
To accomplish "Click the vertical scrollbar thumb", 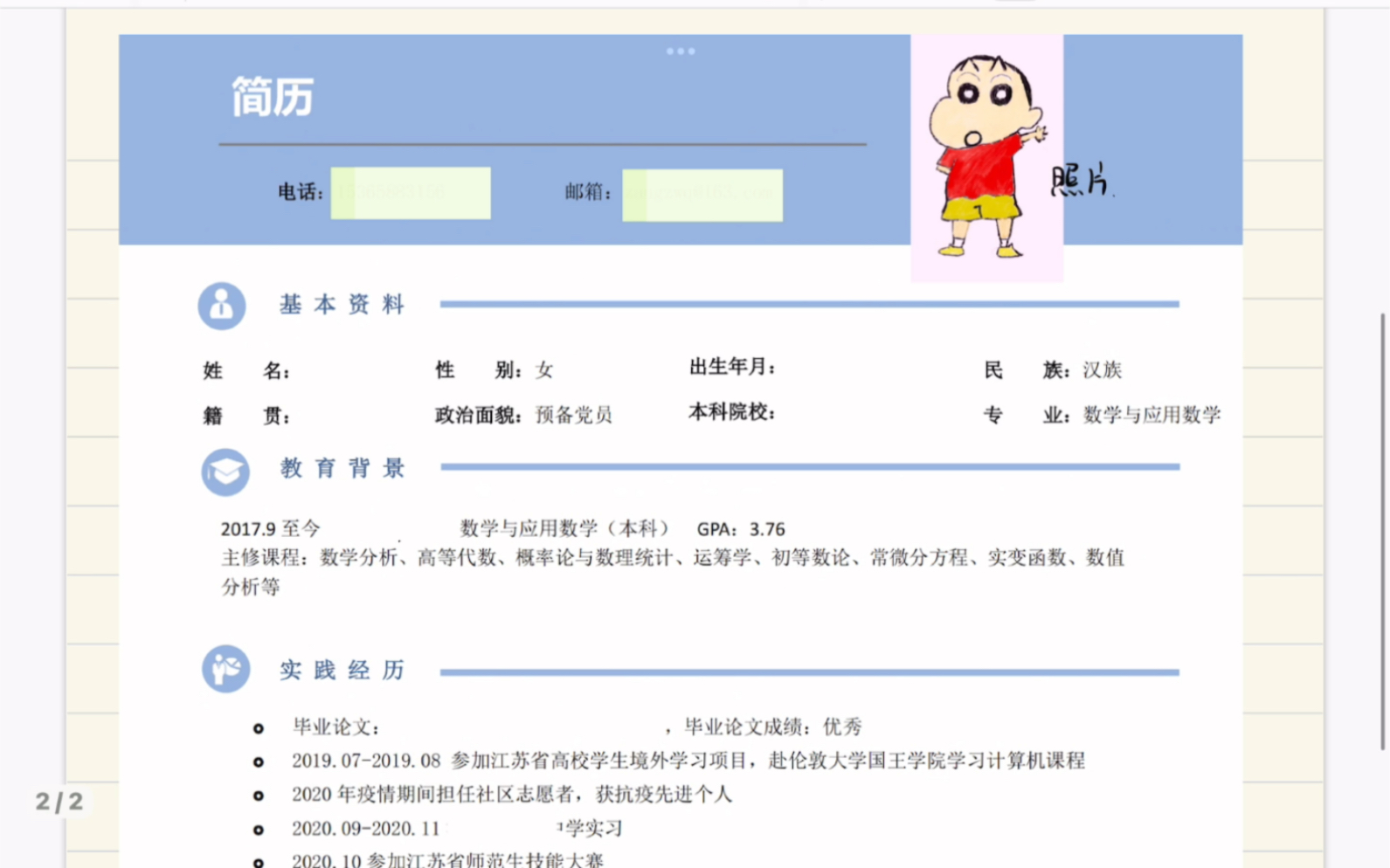I will pyautogui.click(x=1383, y=531).
